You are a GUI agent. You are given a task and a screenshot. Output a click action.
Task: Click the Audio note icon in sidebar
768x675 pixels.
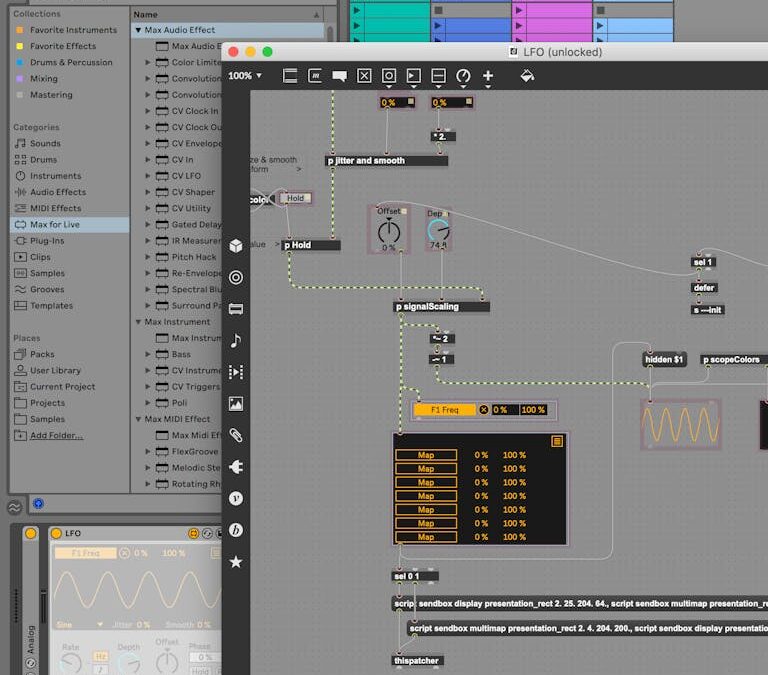(x=236, y=340)
